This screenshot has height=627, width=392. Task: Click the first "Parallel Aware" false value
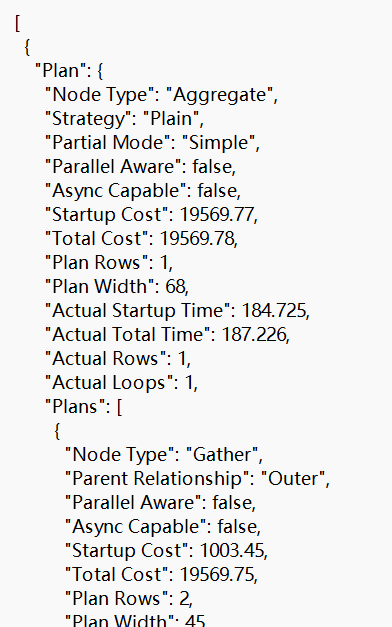pyautogui.click(x=212, y=167)
